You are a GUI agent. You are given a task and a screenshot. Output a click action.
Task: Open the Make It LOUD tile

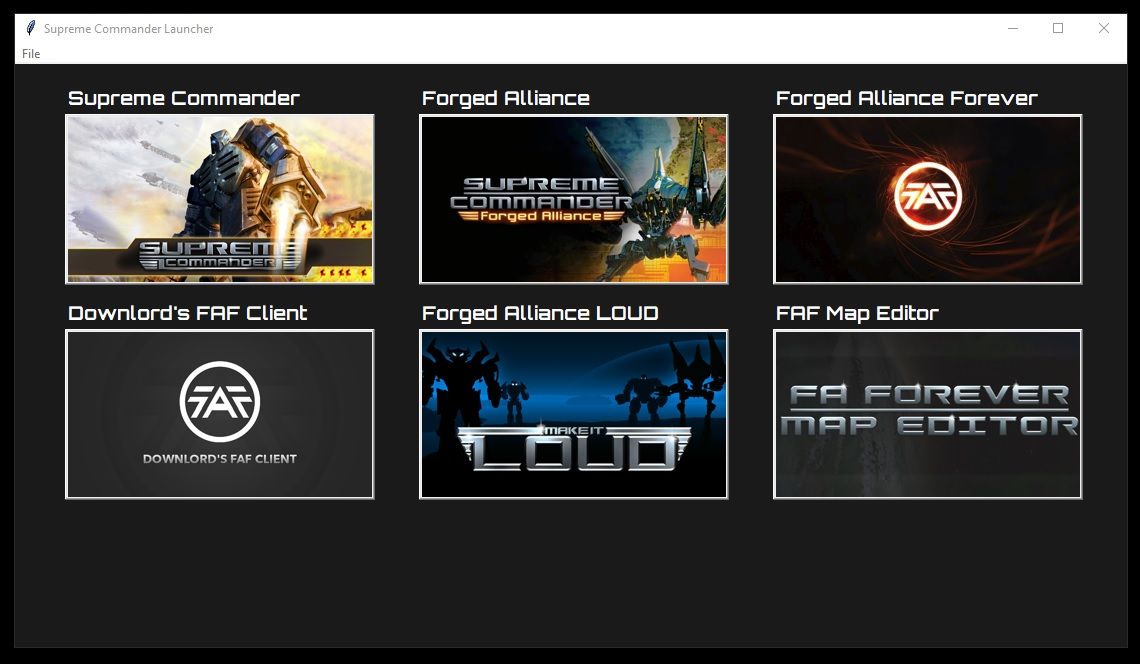(x=574, y=414)
